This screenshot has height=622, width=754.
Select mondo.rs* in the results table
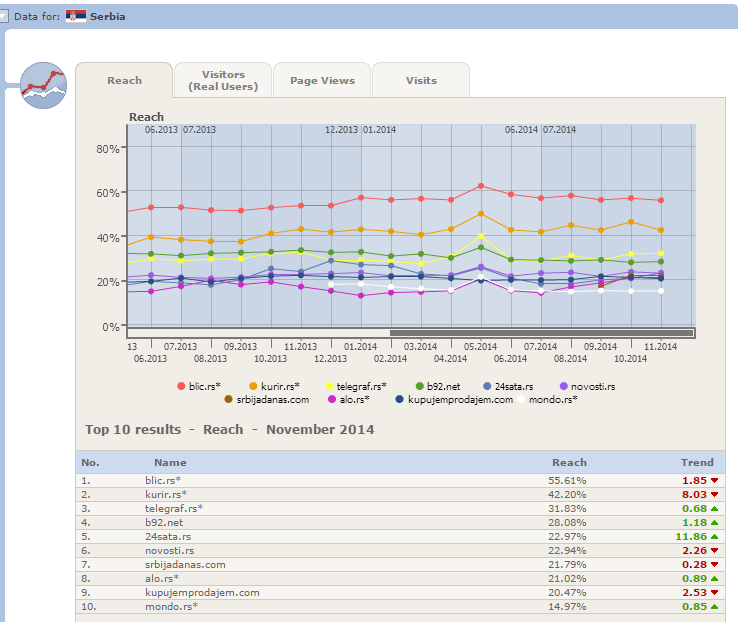click(x=171, y=607)
